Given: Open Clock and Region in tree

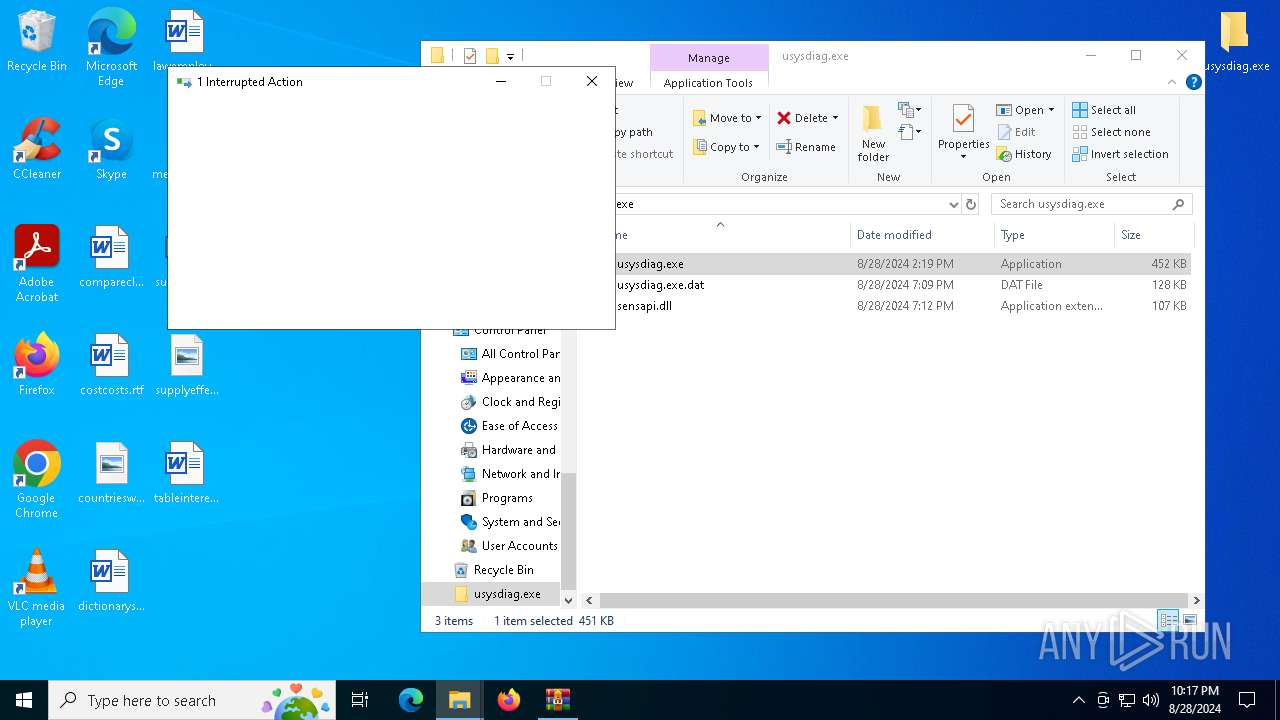Looking at the screenshot, I should 510,402.
